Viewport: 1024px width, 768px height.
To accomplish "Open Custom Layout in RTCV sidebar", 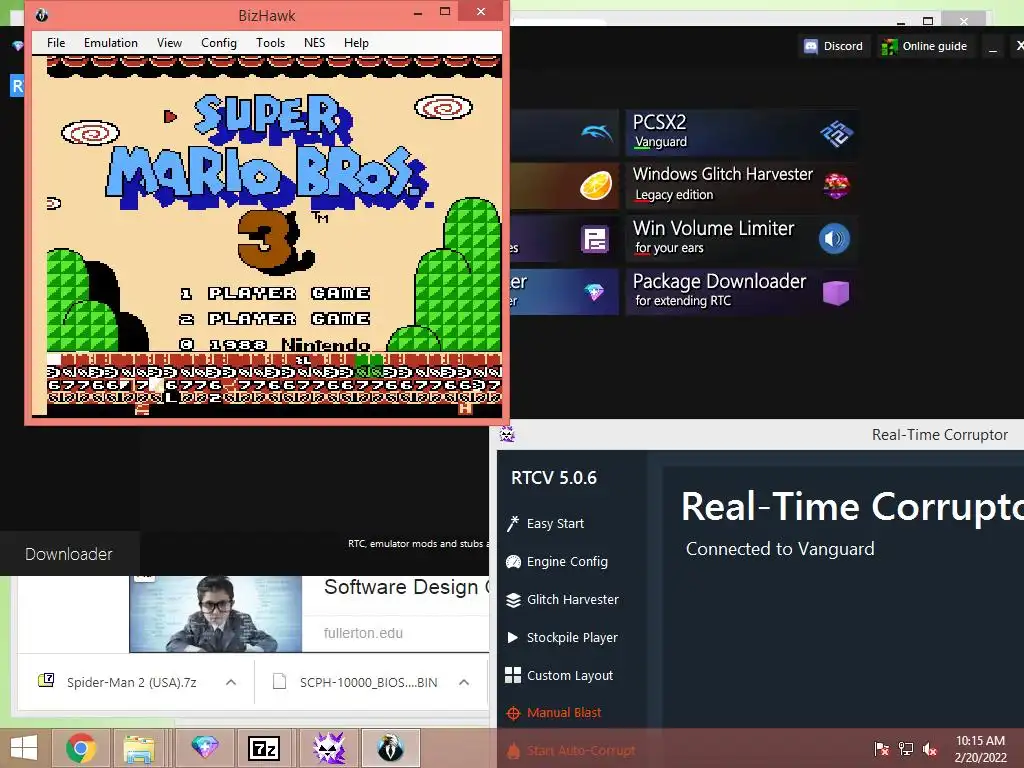I will click(x=569, y=675).
